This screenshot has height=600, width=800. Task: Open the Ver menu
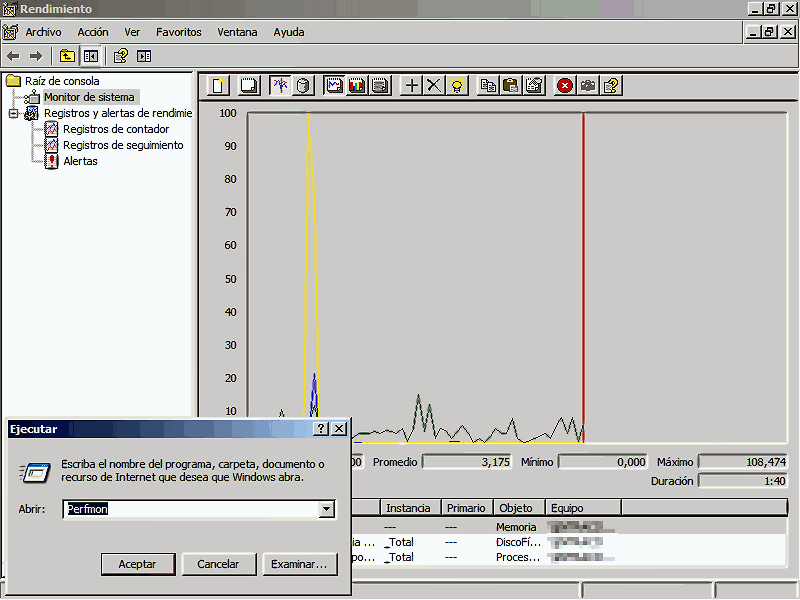(x=132, y=32)
